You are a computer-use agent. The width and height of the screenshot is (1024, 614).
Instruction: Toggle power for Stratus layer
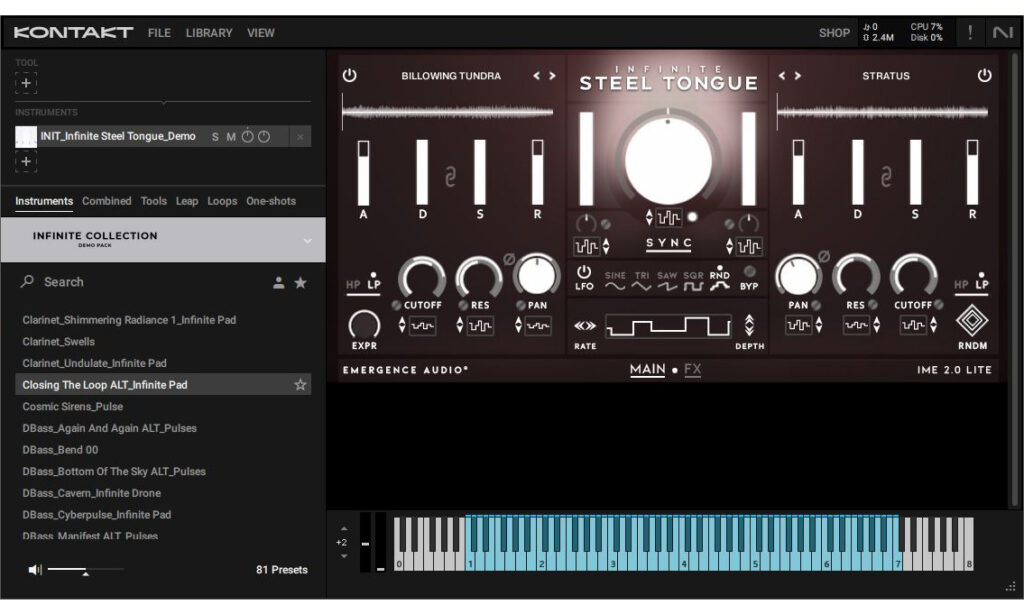[984, 76]
